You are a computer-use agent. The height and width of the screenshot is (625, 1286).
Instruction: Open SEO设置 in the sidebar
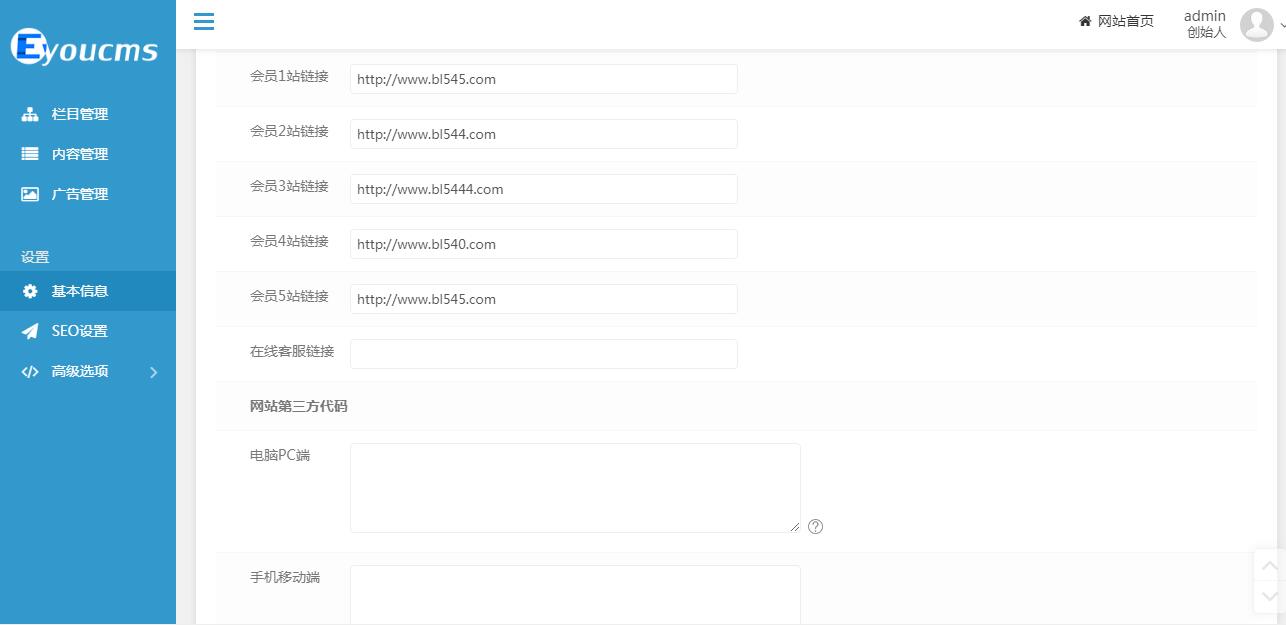click(x=79, y=331)
